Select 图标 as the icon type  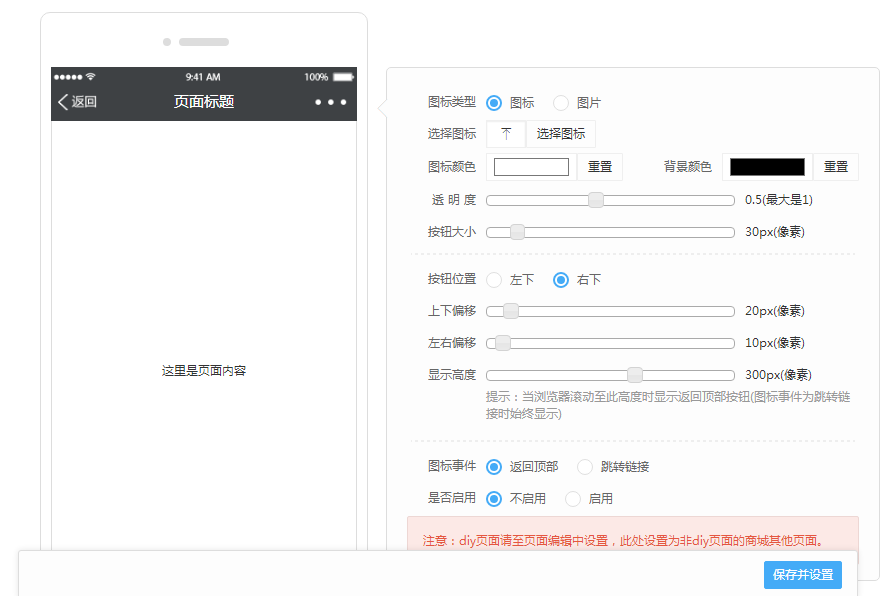pos(494,103)
